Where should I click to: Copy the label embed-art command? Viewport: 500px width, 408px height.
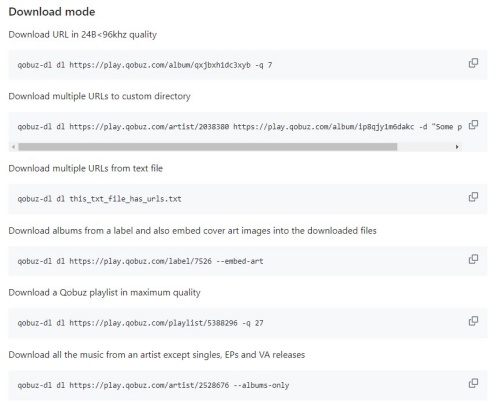click(x=473, y=259)
